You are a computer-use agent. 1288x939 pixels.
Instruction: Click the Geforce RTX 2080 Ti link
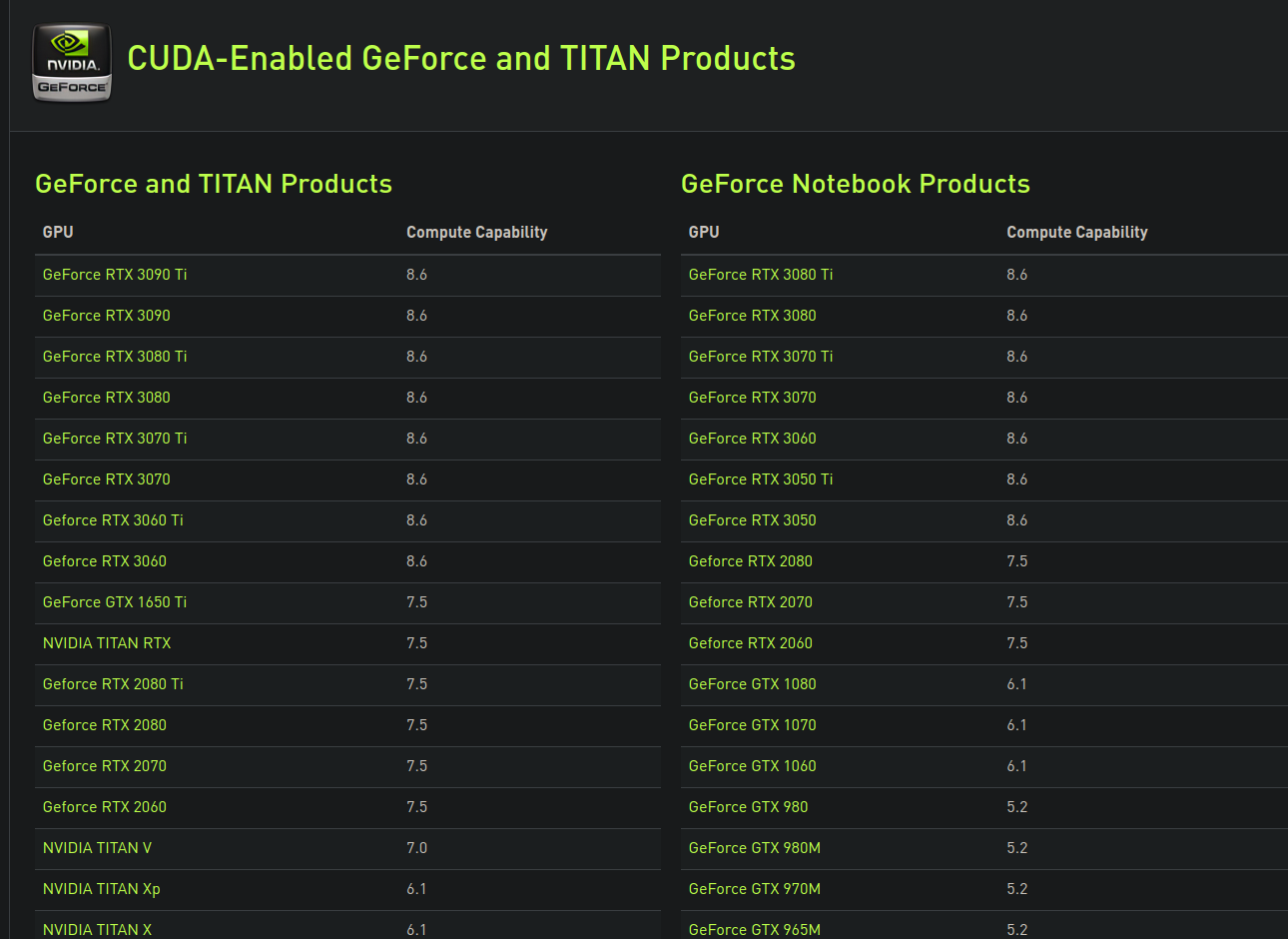click(113, 684)
